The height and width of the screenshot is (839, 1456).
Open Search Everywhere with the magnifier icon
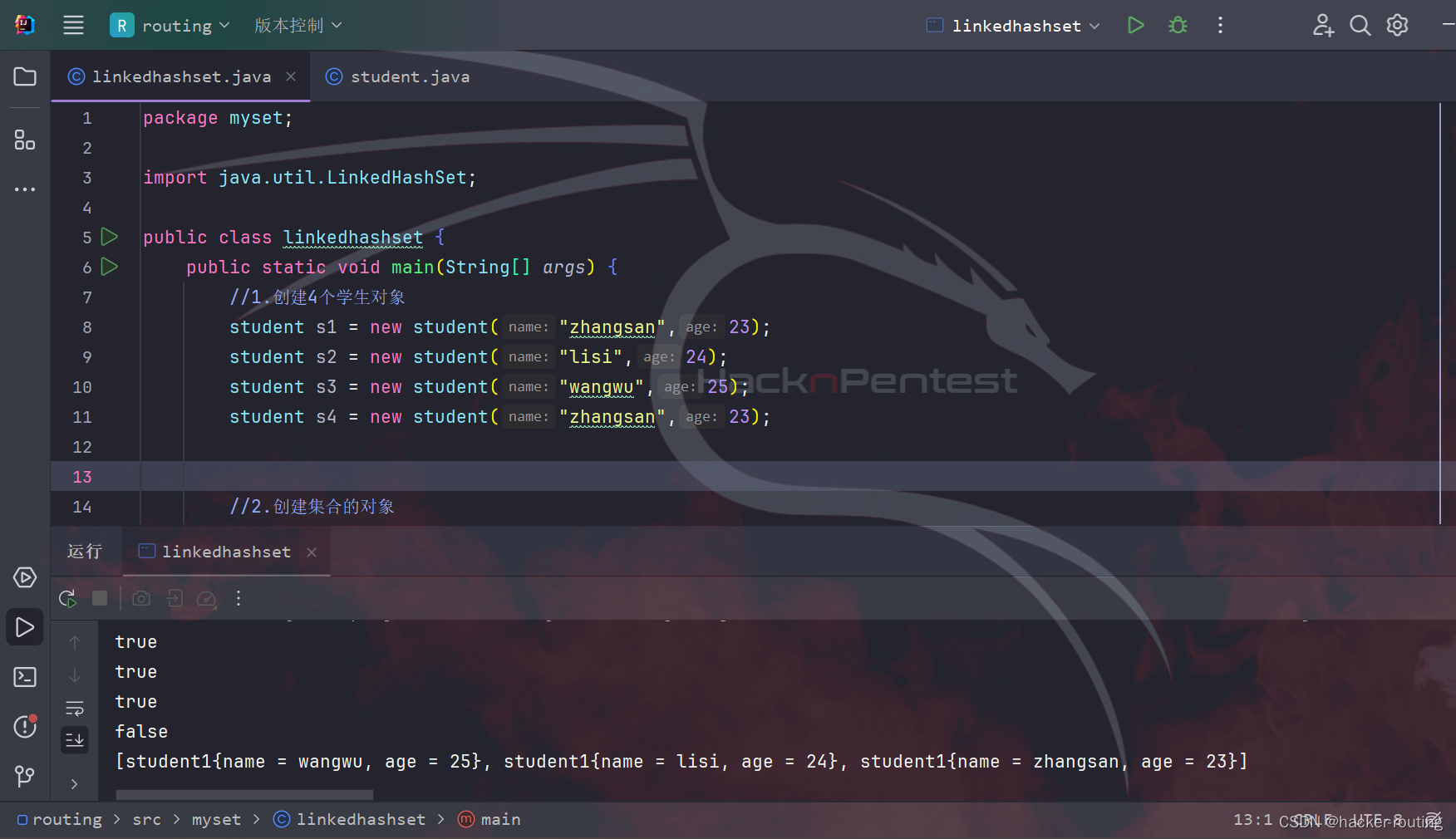tap(1360, 25)
